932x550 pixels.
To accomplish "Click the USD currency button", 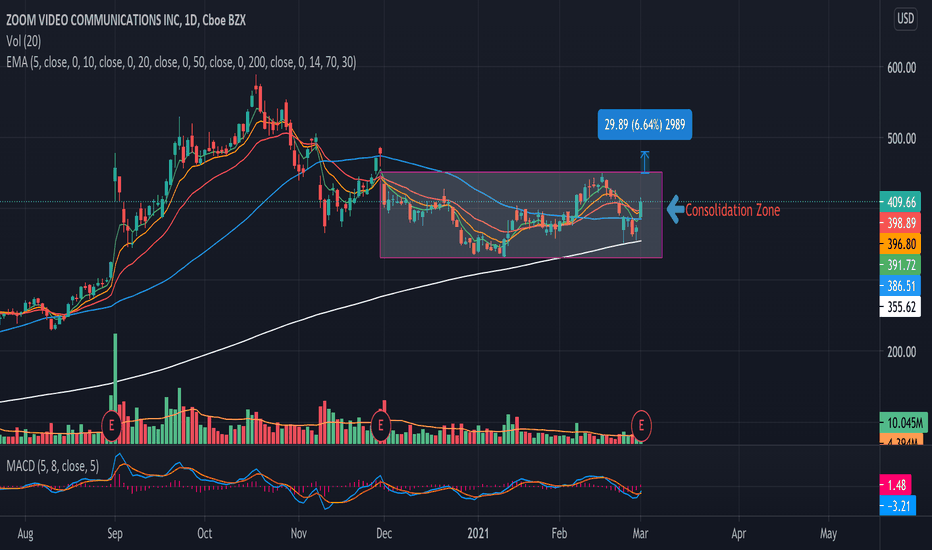I will point(905,19).
